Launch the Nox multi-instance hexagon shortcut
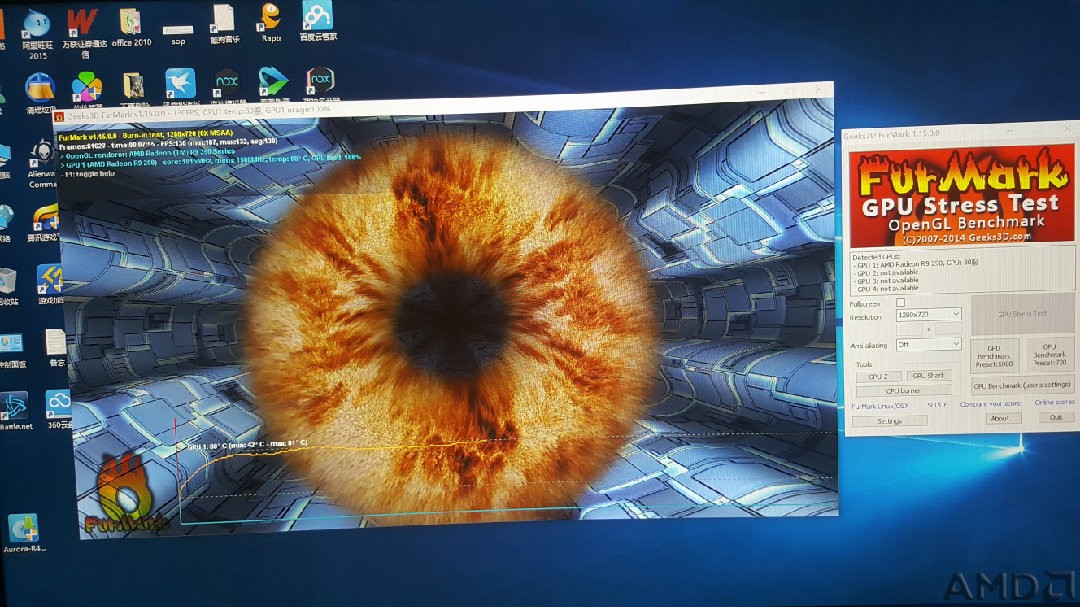This screenshot has height=607, width=1080. pos(320,83)
